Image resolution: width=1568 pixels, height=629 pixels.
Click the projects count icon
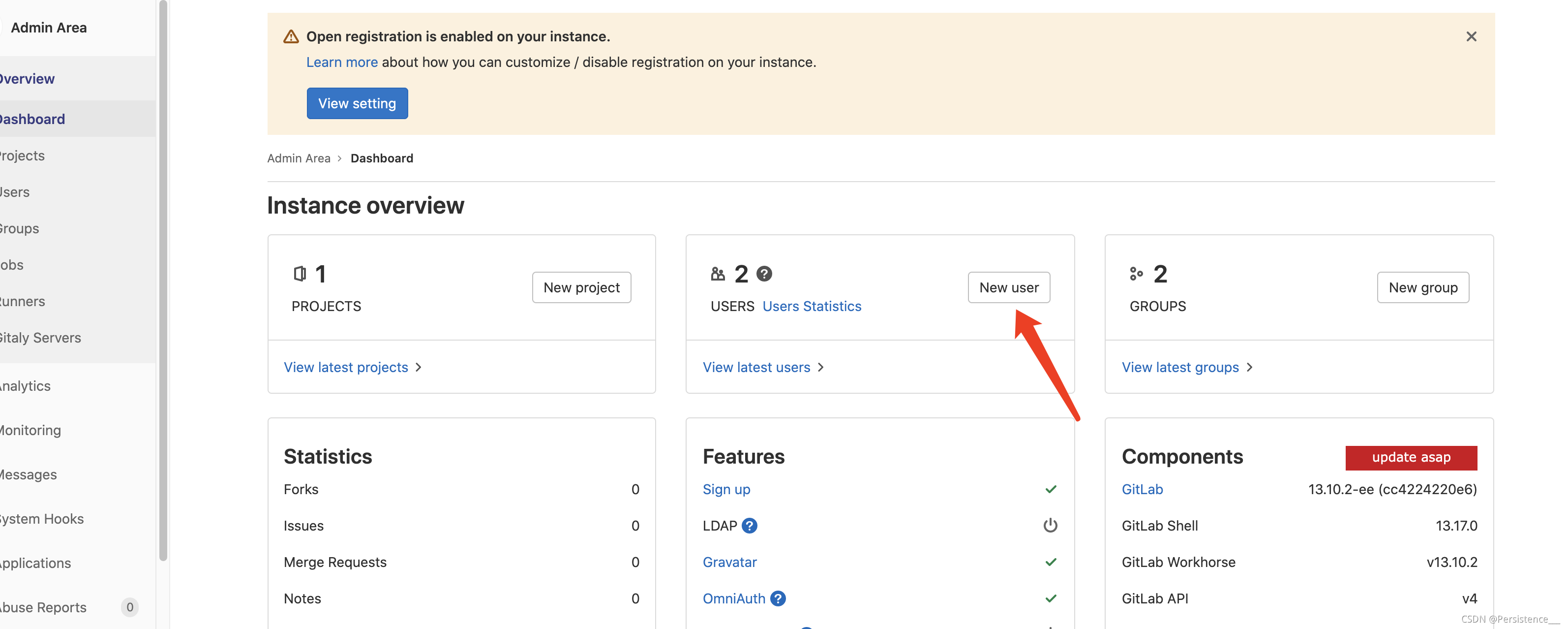(299, 274)
